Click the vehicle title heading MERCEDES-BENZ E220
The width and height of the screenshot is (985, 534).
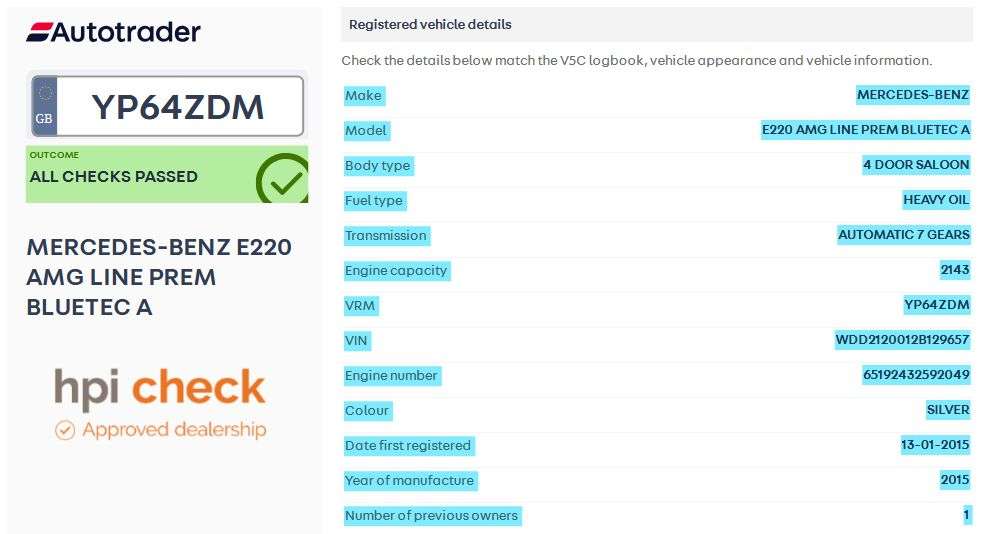159,276
